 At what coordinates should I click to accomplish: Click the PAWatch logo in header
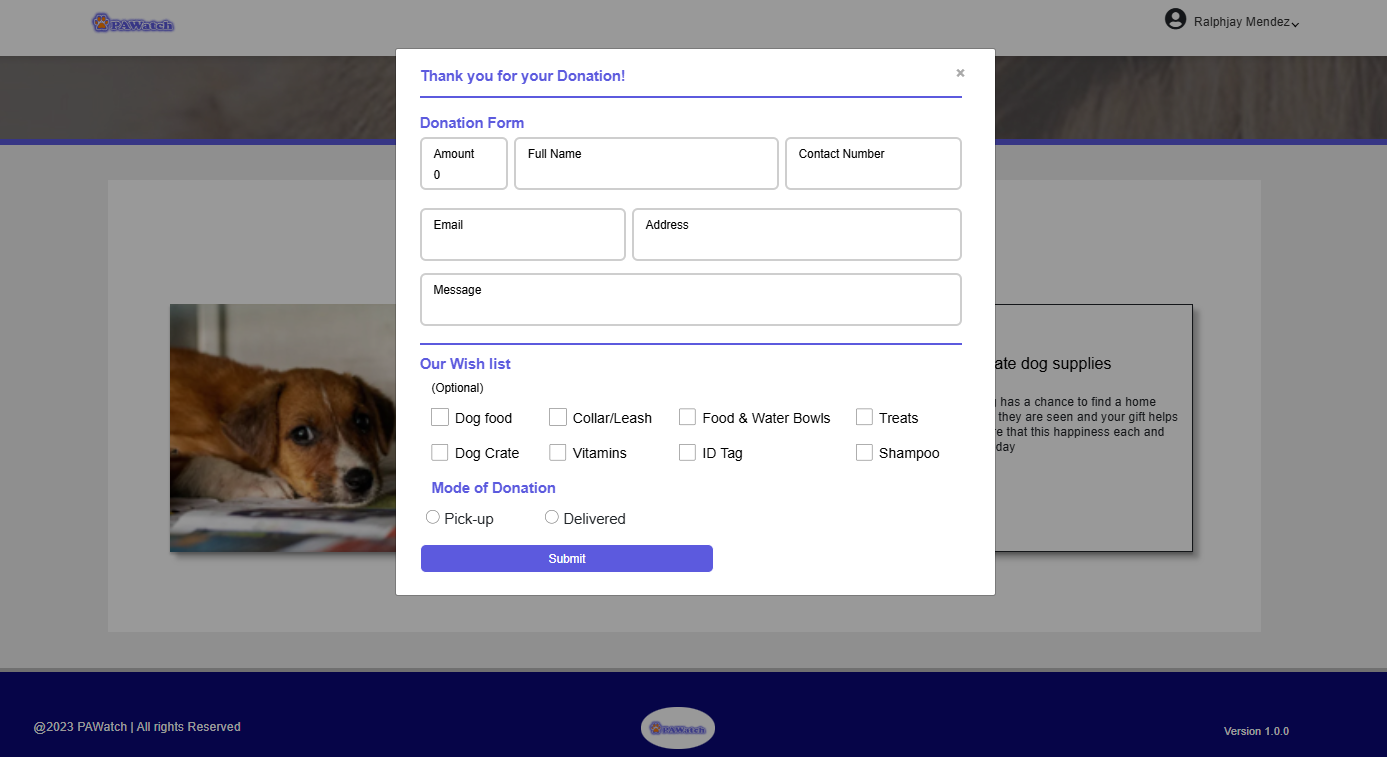(133, 23)
